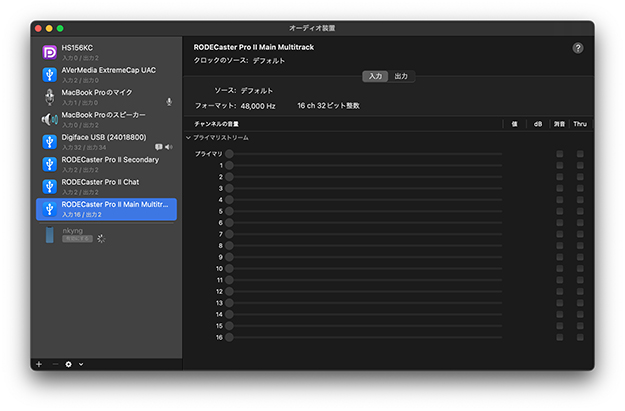Click the 消音 column header
The image size is (625, 411).
560,124
